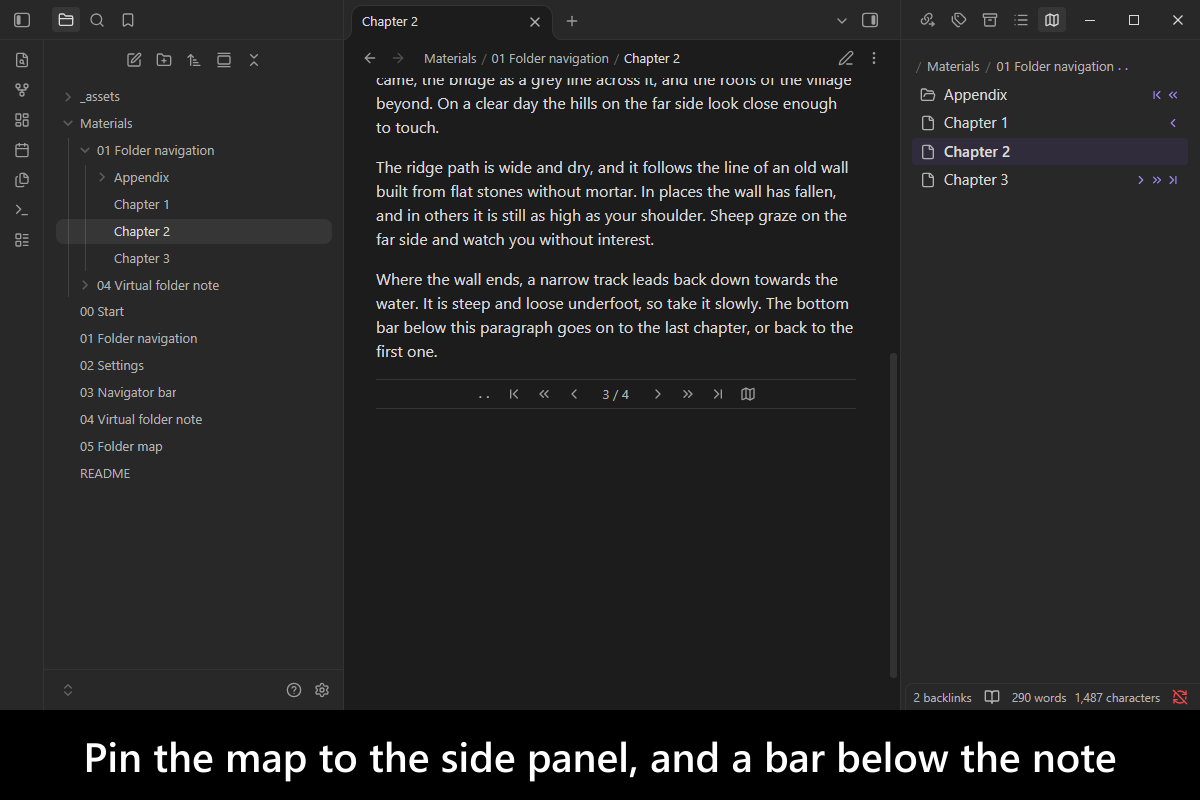Jump to last file in bottom navigator bar

pos(718,394)
